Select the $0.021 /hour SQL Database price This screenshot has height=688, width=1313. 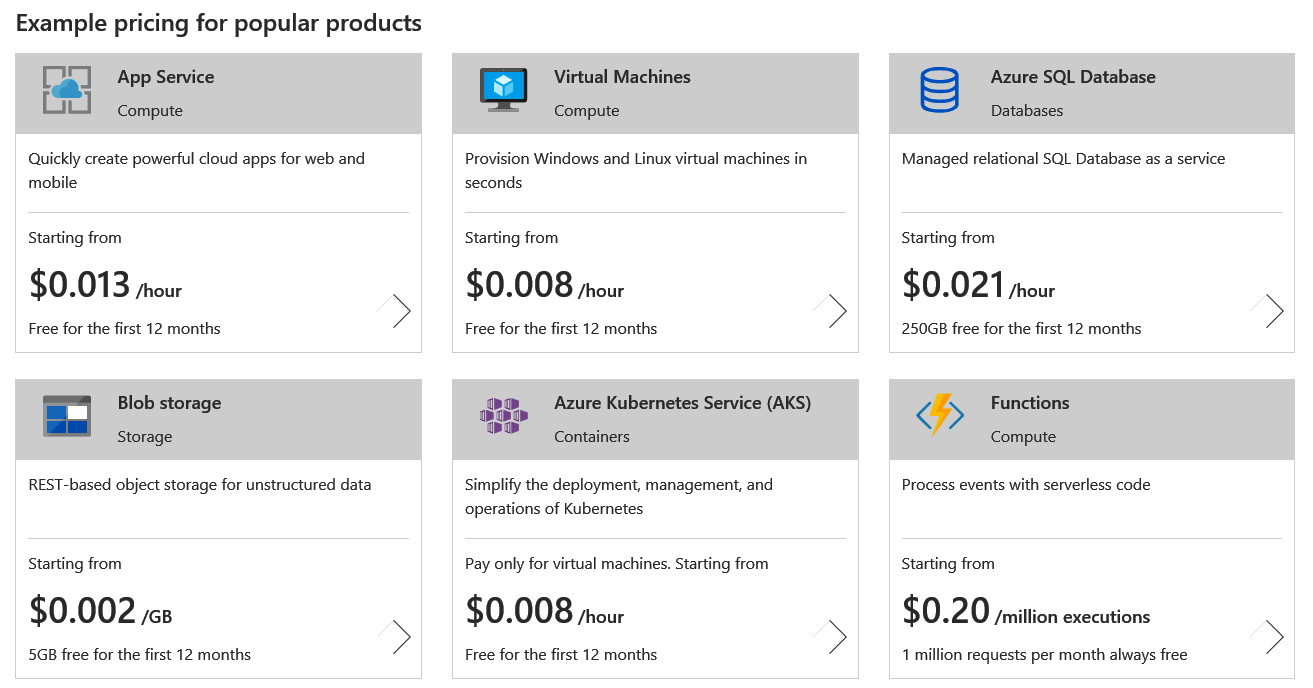pos(978,285)
